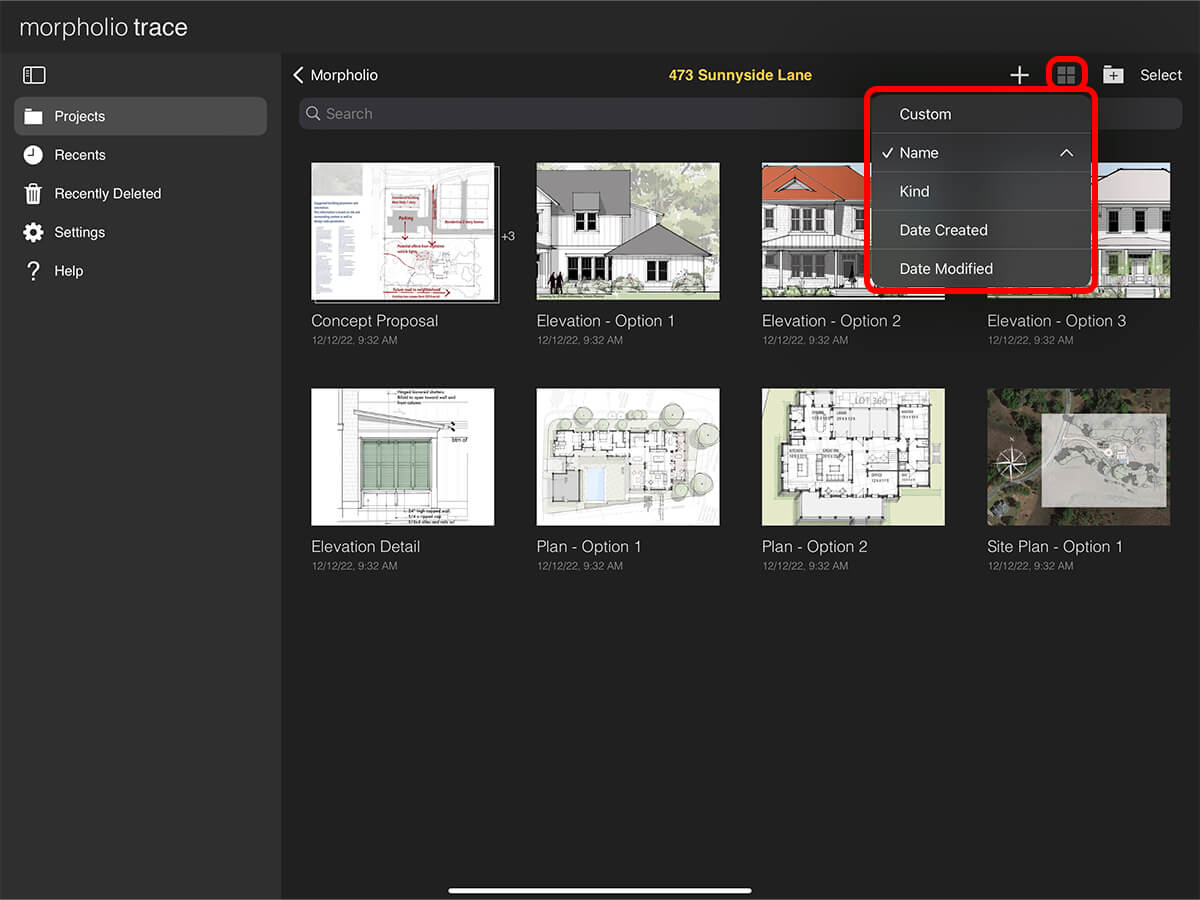Image resolution: width=1200 pixels, height=900 pixels.
Task: Click the Search field
Action: coord(580,114)
